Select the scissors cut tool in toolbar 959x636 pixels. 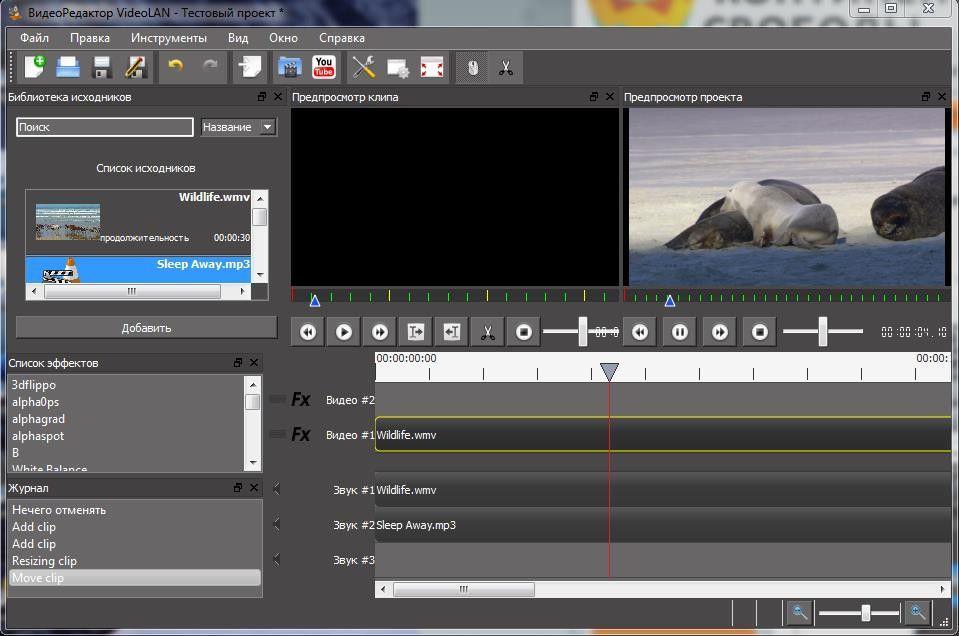click(x=505, y=67)
